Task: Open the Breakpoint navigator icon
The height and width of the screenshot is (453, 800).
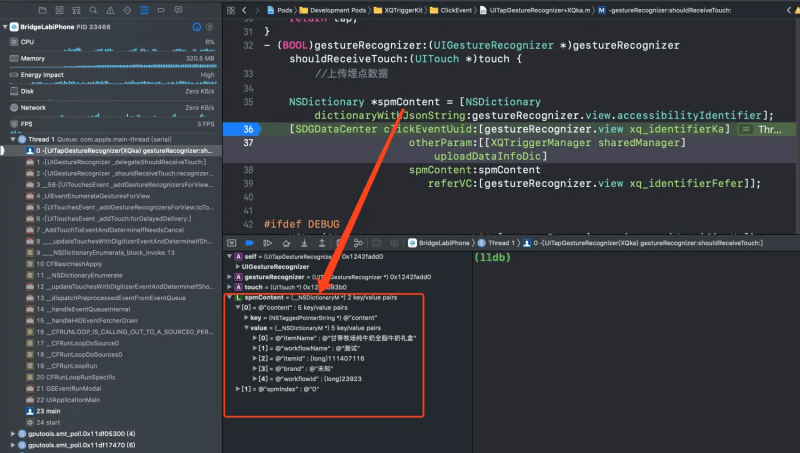Action: click(160, 11)
